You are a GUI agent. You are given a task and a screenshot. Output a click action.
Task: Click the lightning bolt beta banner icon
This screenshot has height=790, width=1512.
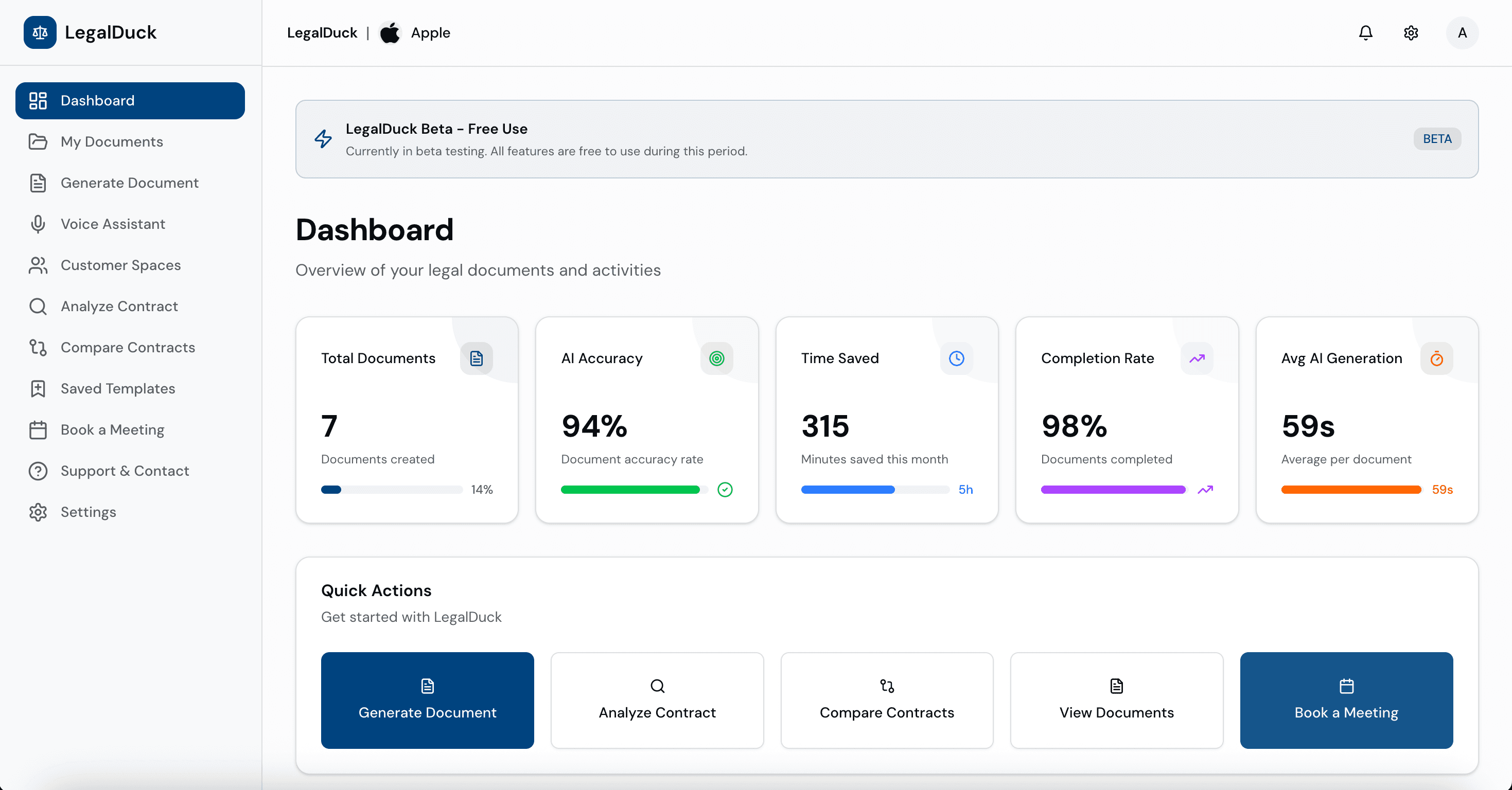click(x=323, y=139)
